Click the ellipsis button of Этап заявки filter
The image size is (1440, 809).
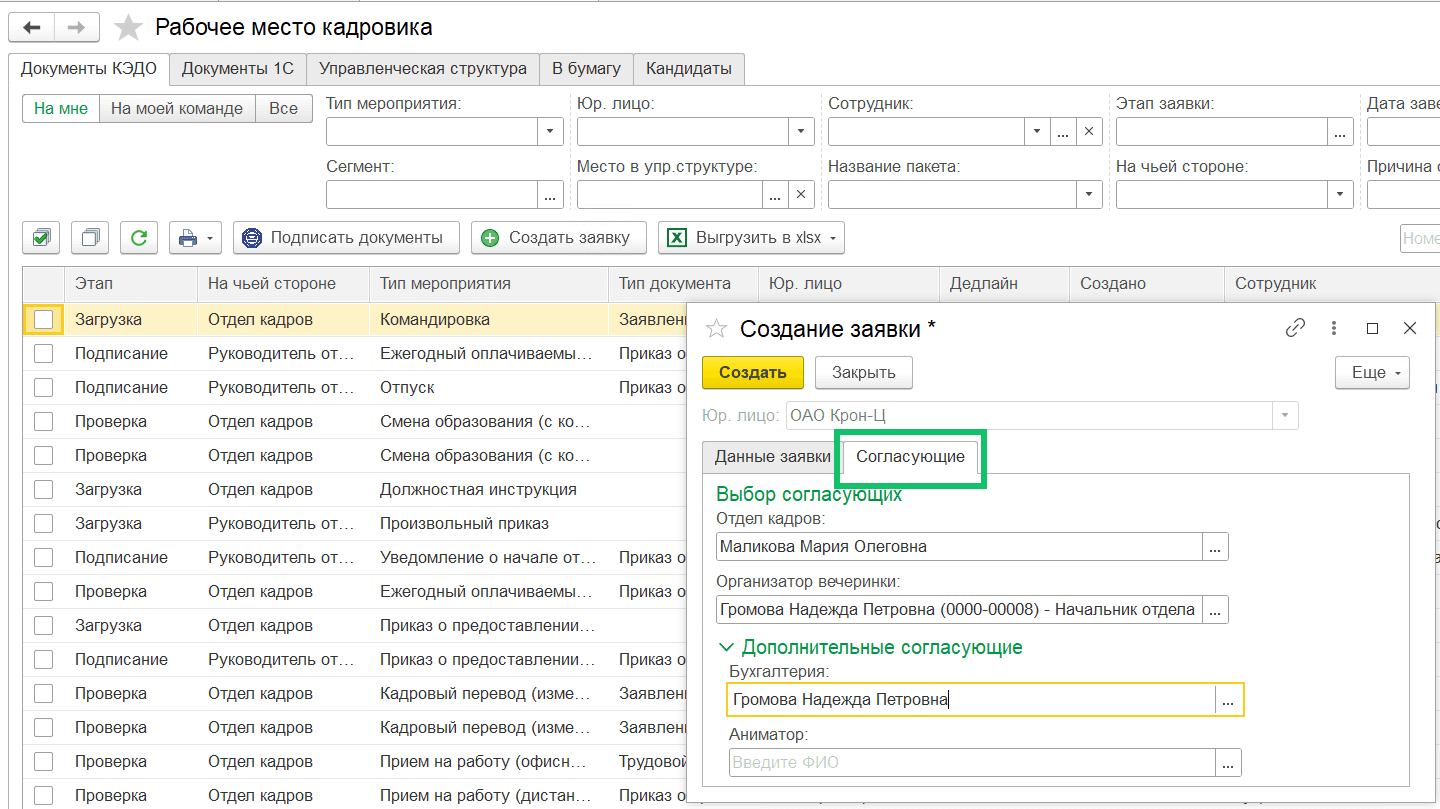point(1340,131)
